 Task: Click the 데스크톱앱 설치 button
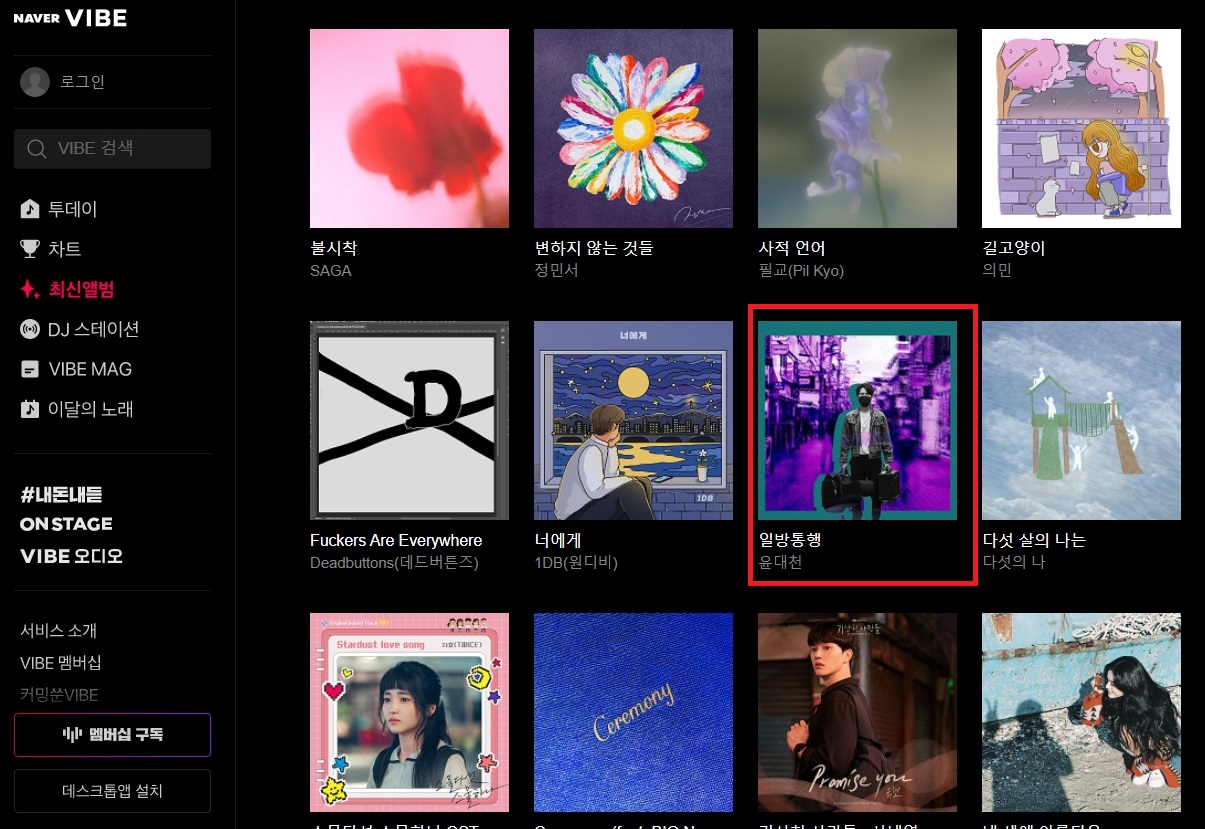click(x=112, y=791)
